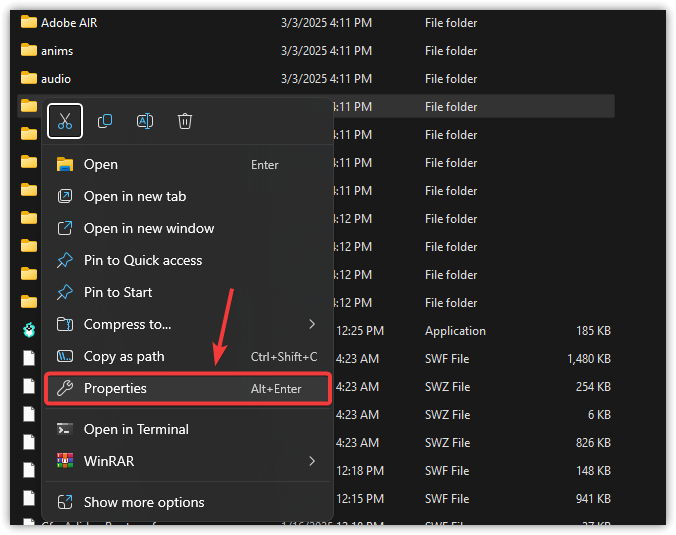Expand the WinRAR submenu arrow
The width and height of the screenshot is (676, 535).
[x=312, y=461]
